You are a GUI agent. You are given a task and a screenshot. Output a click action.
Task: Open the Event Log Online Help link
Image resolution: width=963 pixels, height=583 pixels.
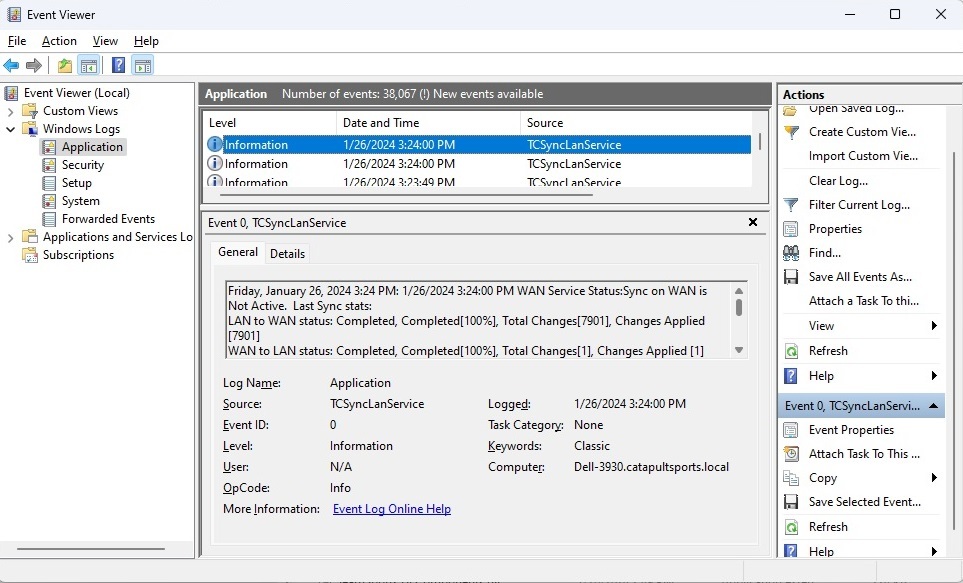391,509
